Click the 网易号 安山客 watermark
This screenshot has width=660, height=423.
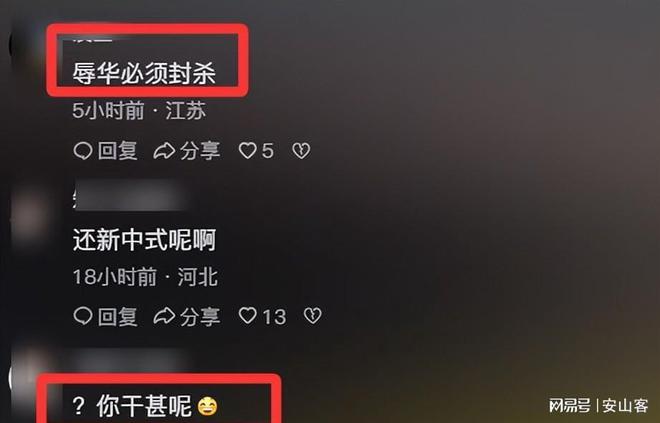pyautogui.click(x=598, y=406)
